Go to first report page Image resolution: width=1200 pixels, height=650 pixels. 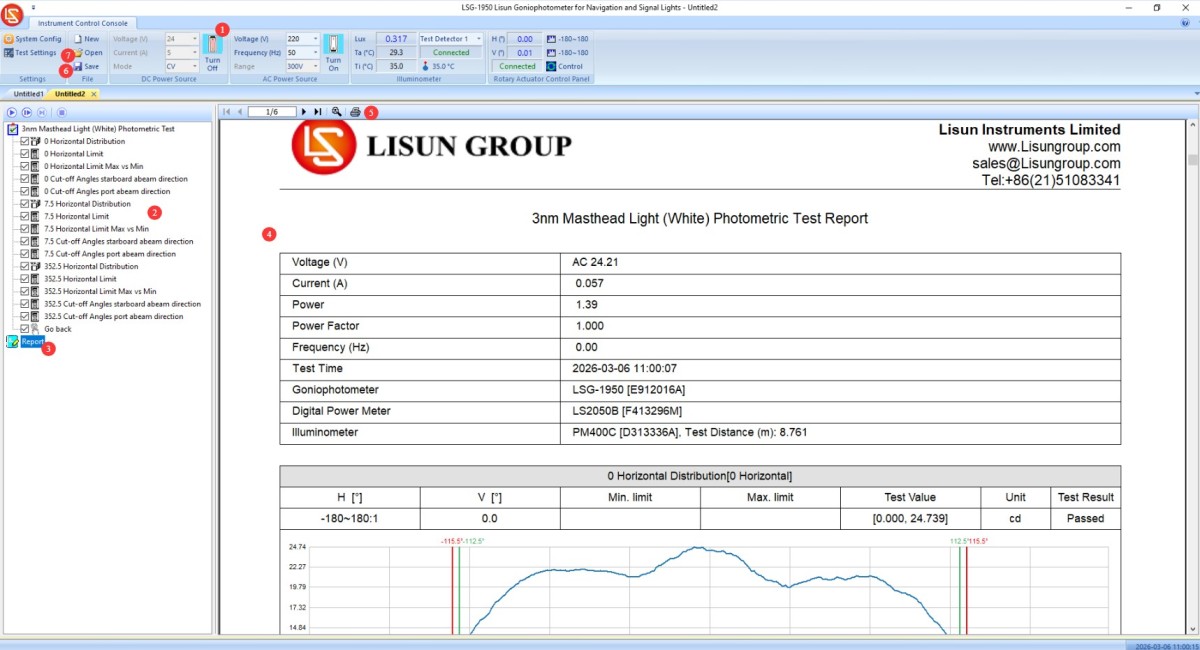tap(227, 112)
